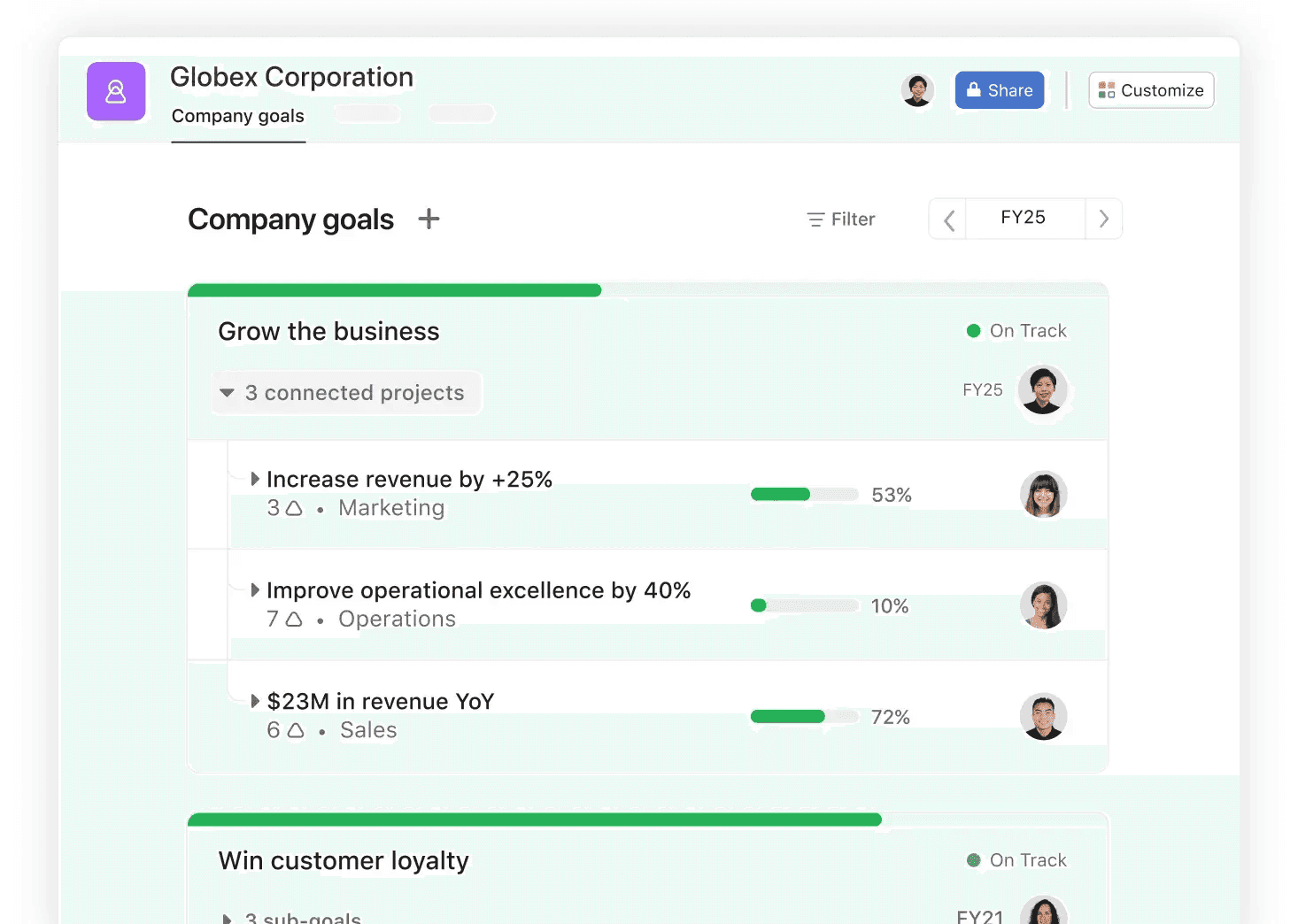
Task: Click the Share button
Action: pos(1000,90)
